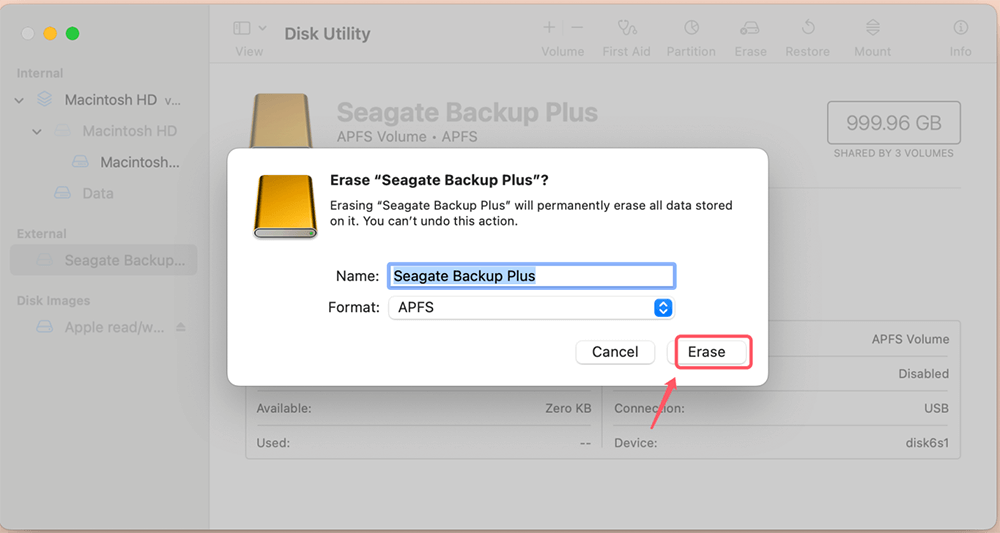This screenshot has height=533, width=1000.
Task: Click the add Volume plus icon
Action: pos(549,28)
